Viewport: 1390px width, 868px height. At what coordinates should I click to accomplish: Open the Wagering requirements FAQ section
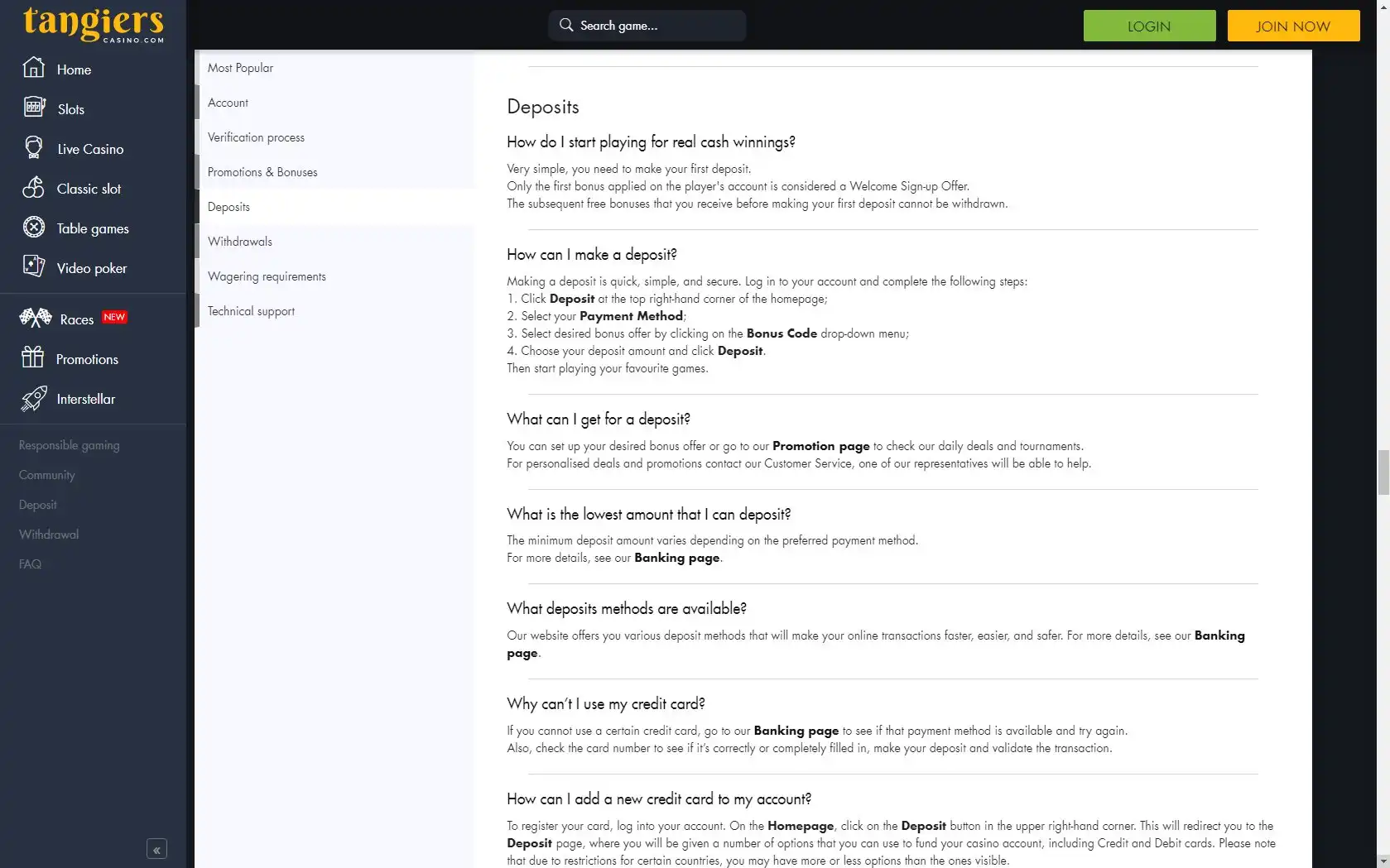(x=267, y=276)
